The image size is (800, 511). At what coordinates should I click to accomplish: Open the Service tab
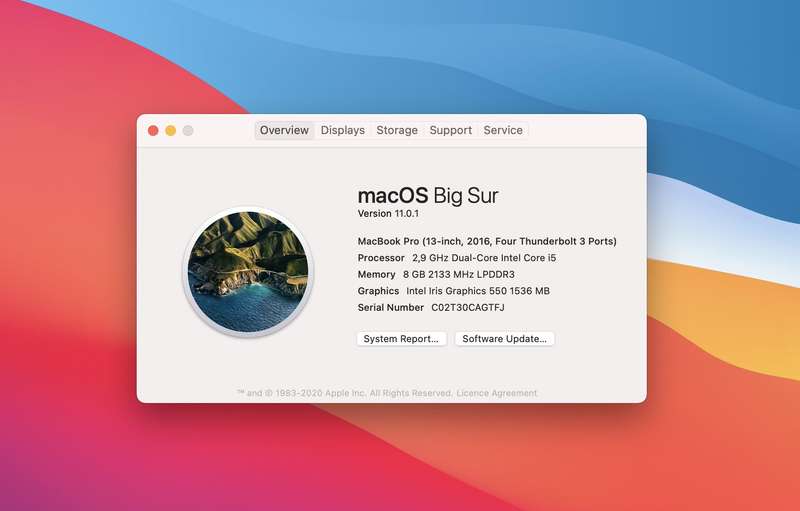(x=503, y=131)
